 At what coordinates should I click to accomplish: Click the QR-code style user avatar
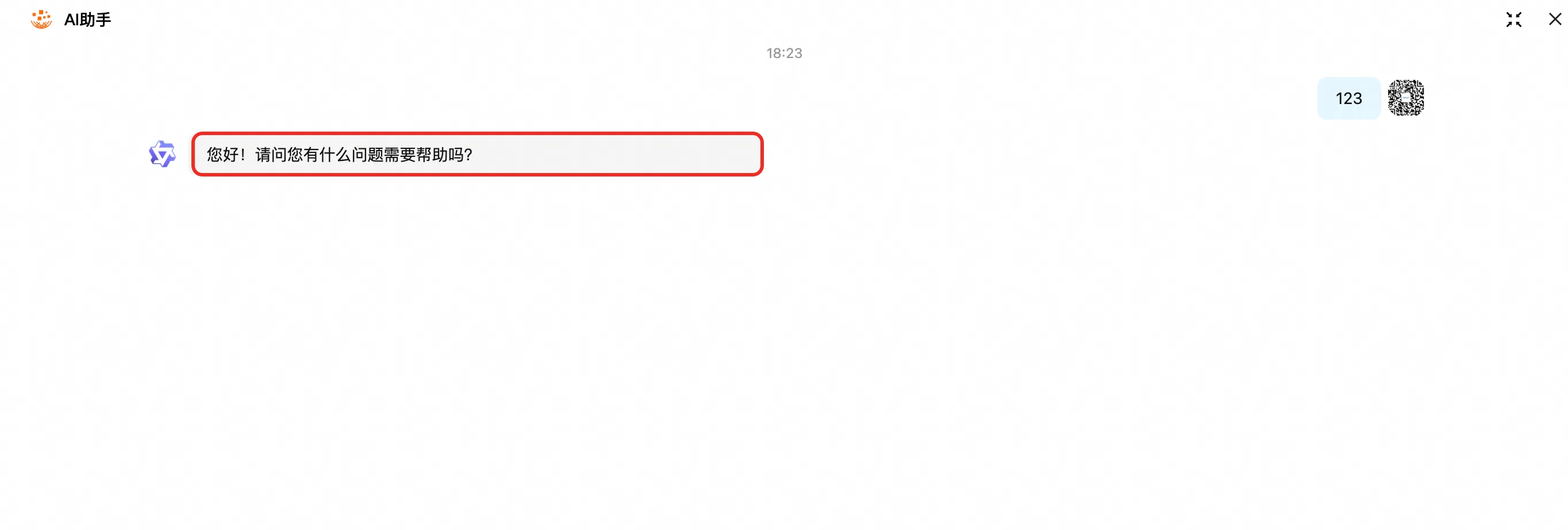(1405, 98)
